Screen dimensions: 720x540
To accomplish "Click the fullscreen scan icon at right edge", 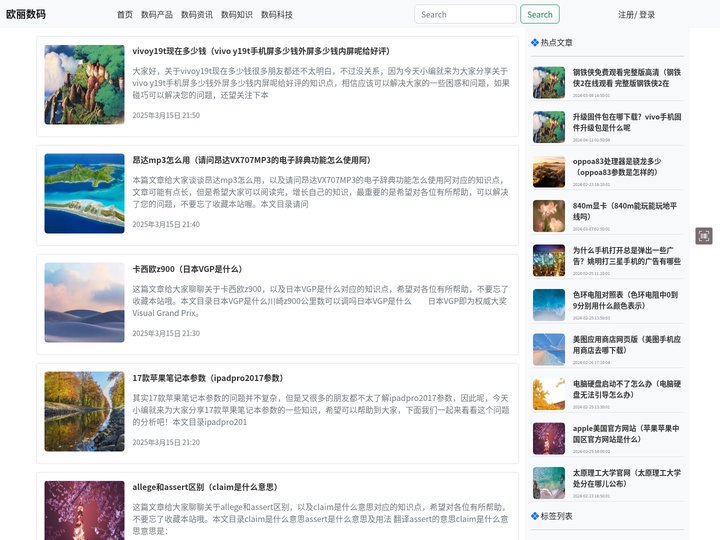I will click(703, 236).
